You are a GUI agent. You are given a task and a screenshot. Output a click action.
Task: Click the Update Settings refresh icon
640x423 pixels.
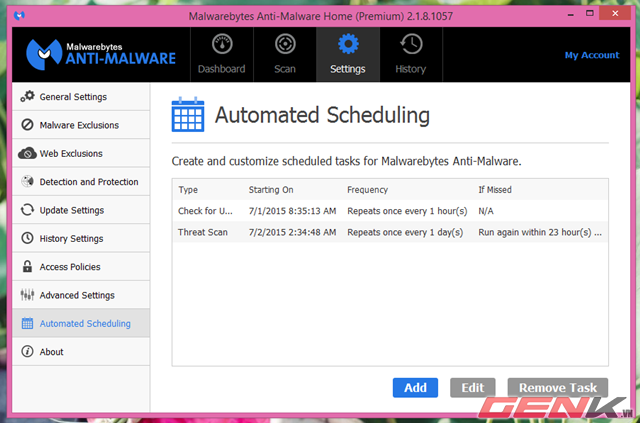pyautogui.click(x=27, y=210)
